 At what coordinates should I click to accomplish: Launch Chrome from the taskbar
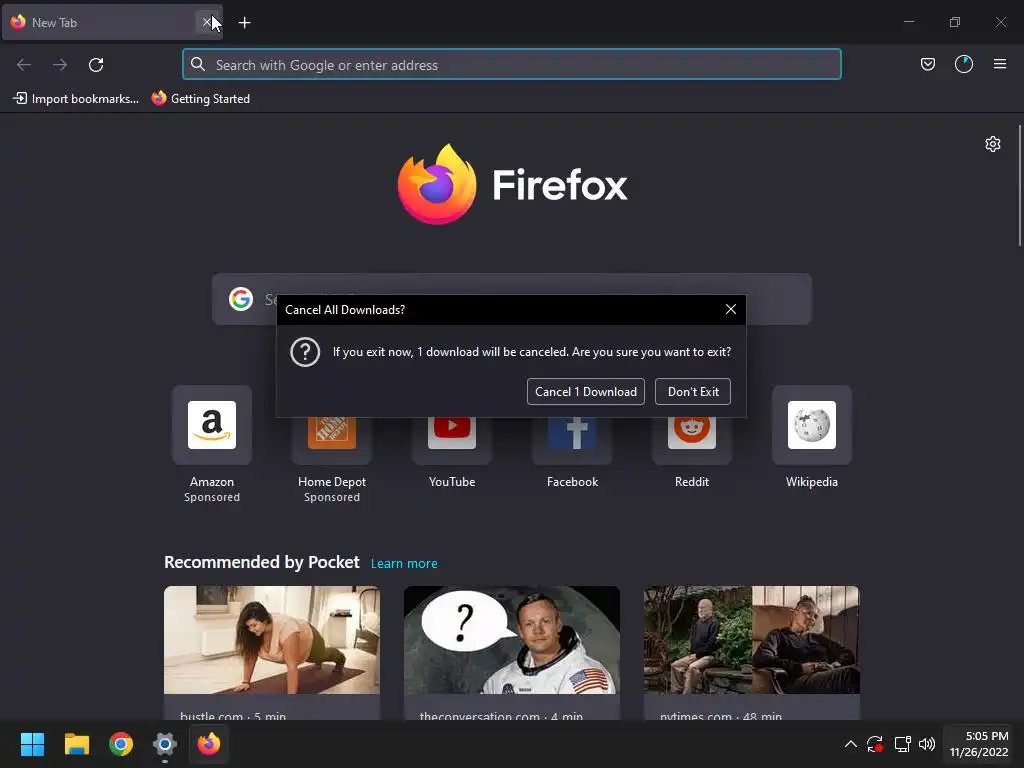coord(121,744)
